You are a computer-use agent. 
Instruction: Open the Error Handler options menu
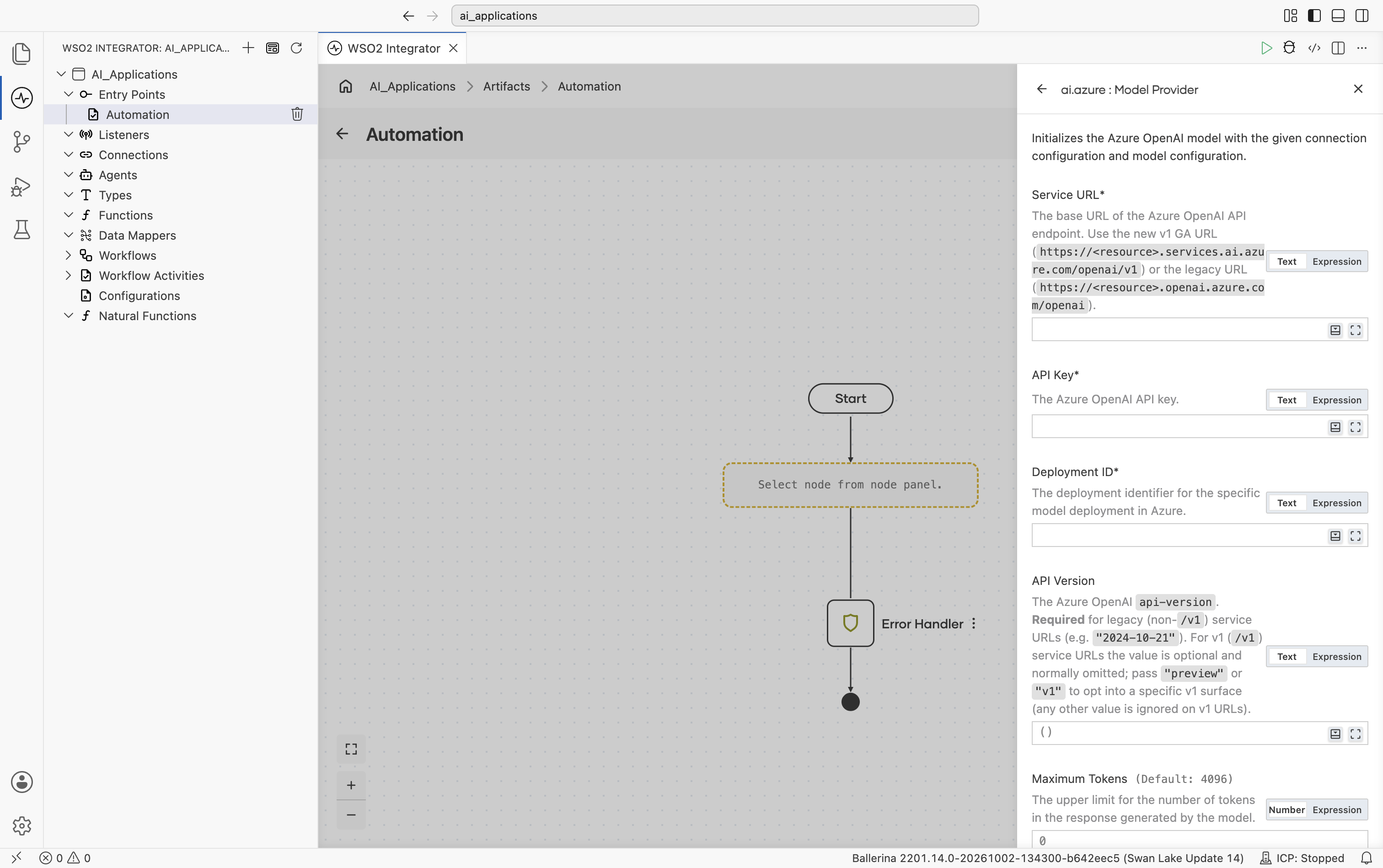click(974, 623)
